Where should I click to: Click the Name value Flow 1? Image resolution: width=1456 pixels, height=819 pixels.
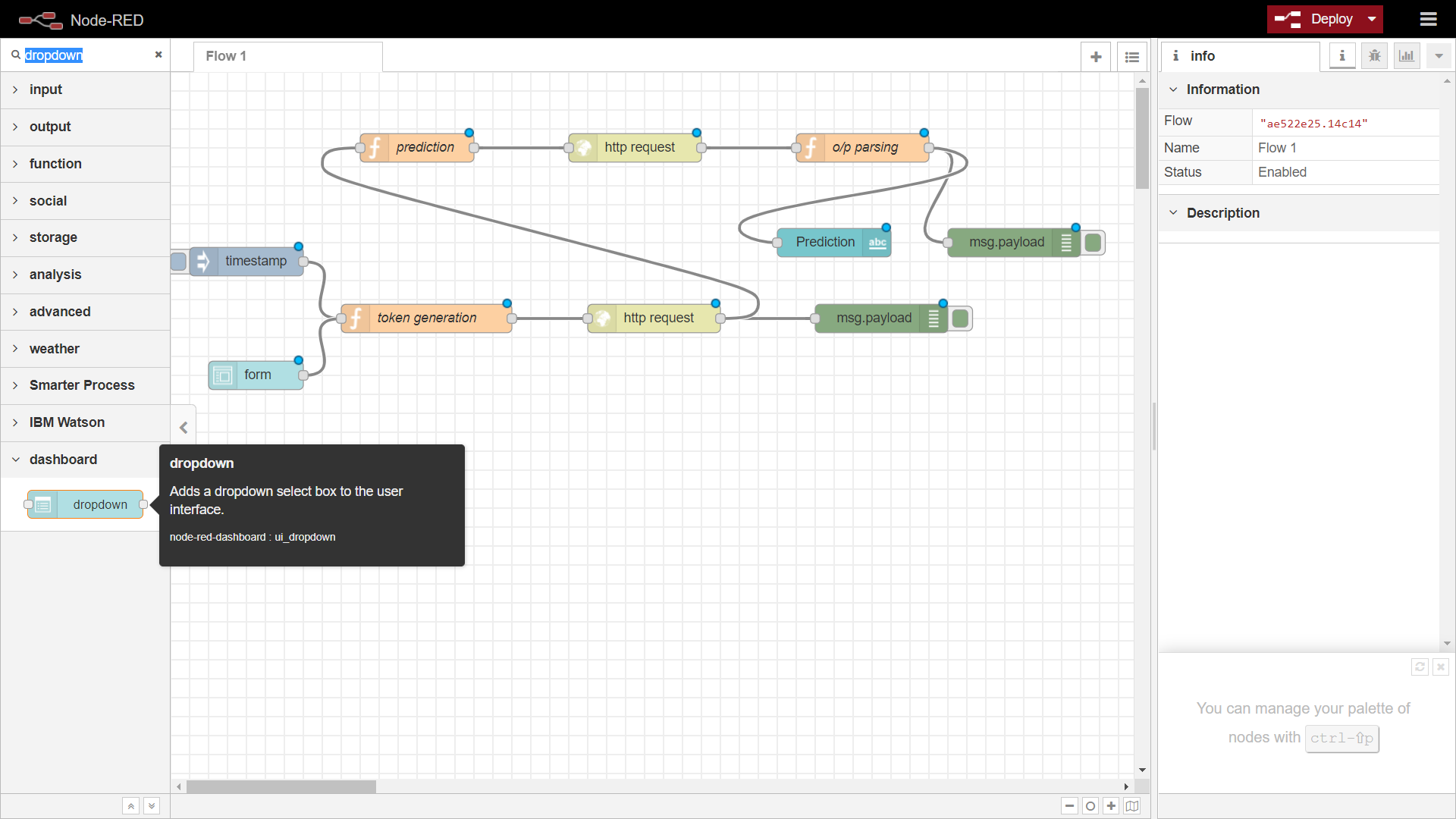click(1277, 148)
